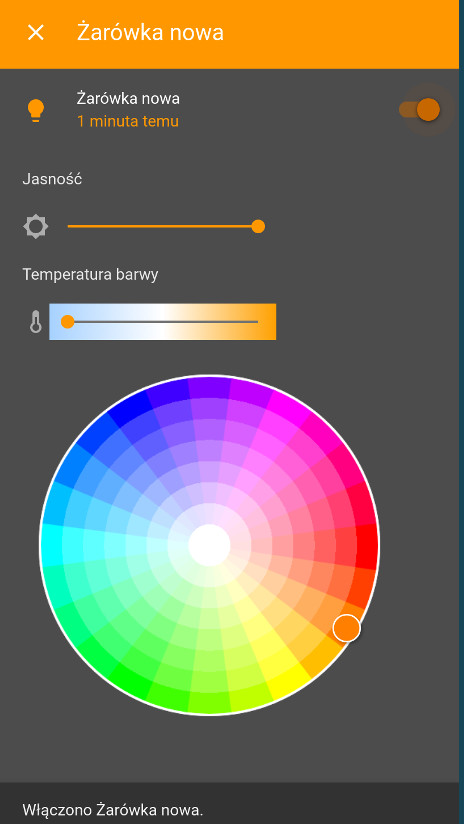The width and height of the screenshot is (464, 824).
Task: Click the orange color wheel selection marker
Action: pyautogui.click(x=347, y=627)
